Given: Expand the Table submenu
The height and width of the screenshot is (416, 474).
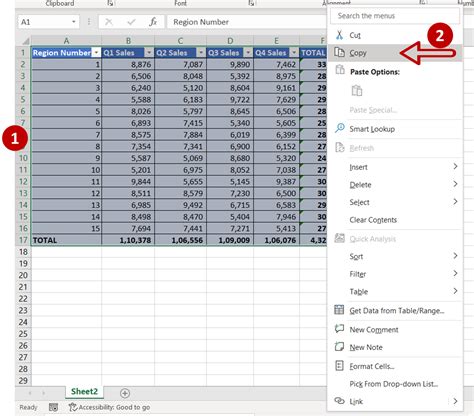Looking at the screenshot, I should (x=455, y=291).
